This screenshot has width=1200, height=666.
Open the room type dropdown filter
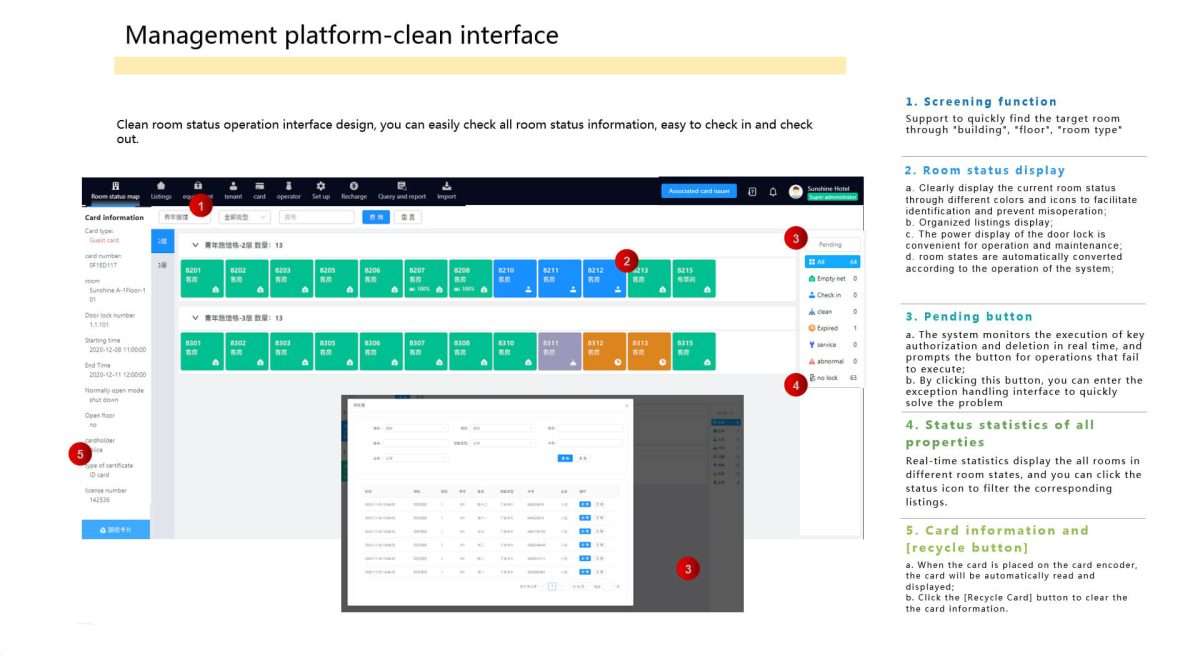(x=244, y=217)
